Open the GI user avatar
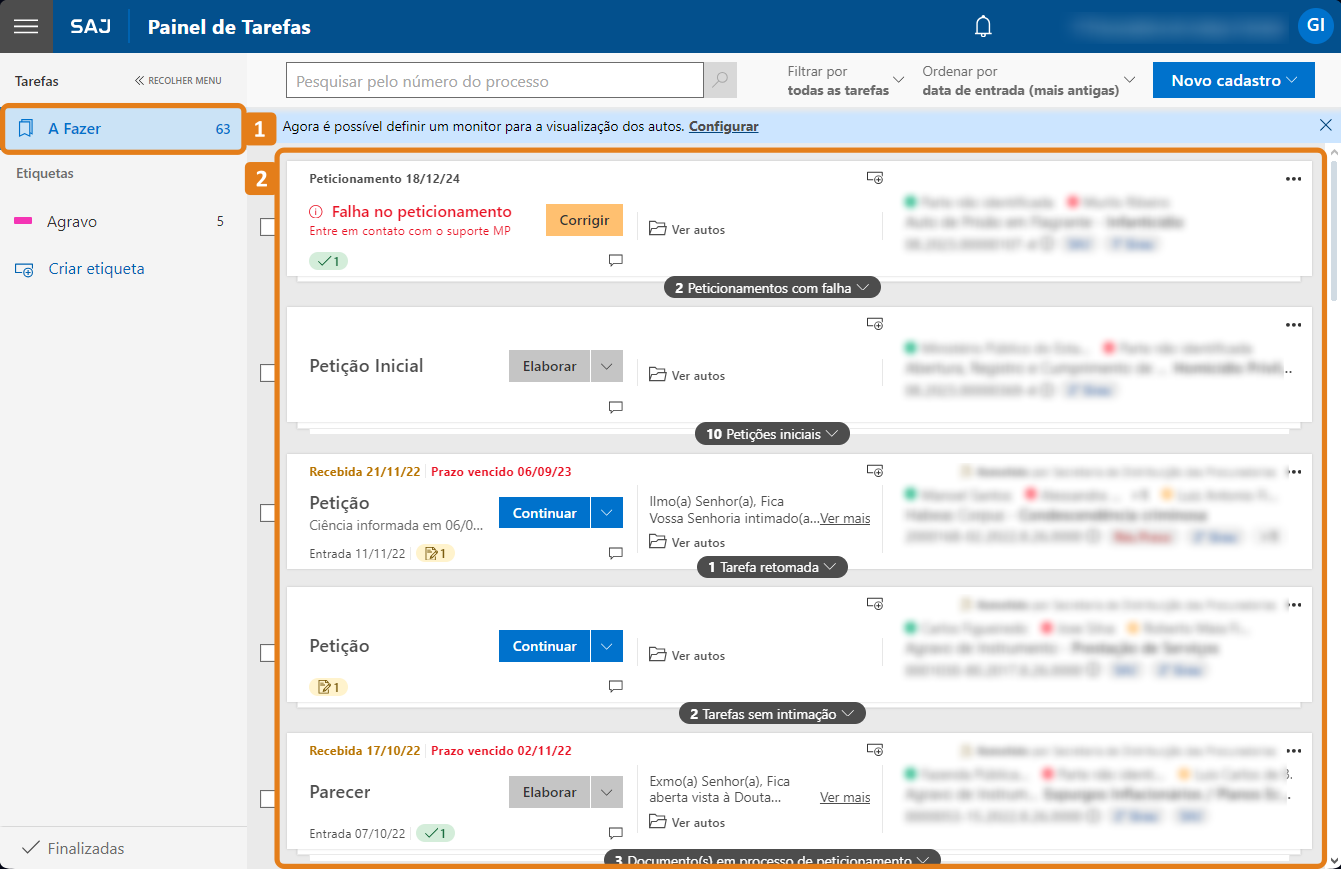The image size is (1341, 869). coord(1313,26)
